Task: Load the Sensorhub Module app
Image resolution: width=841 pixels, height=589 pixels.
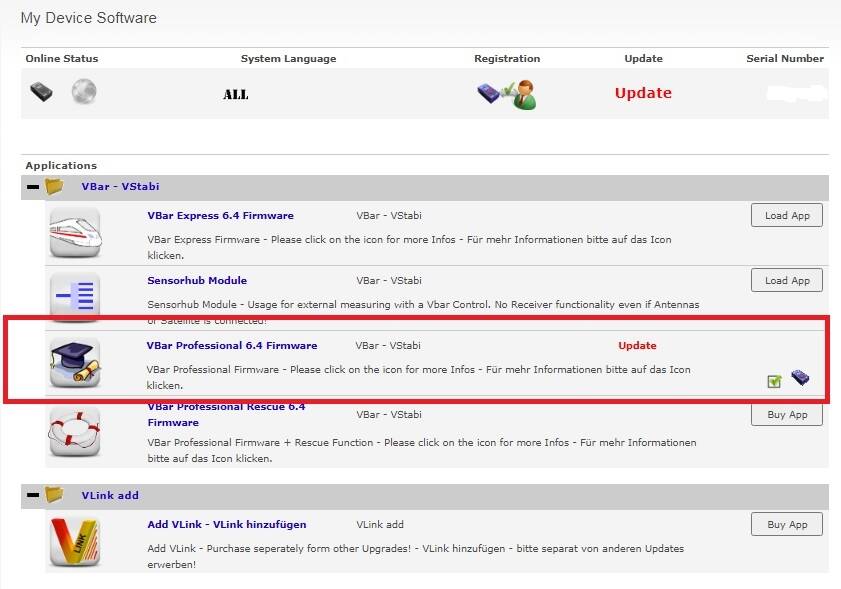Action: coord(787,280)
